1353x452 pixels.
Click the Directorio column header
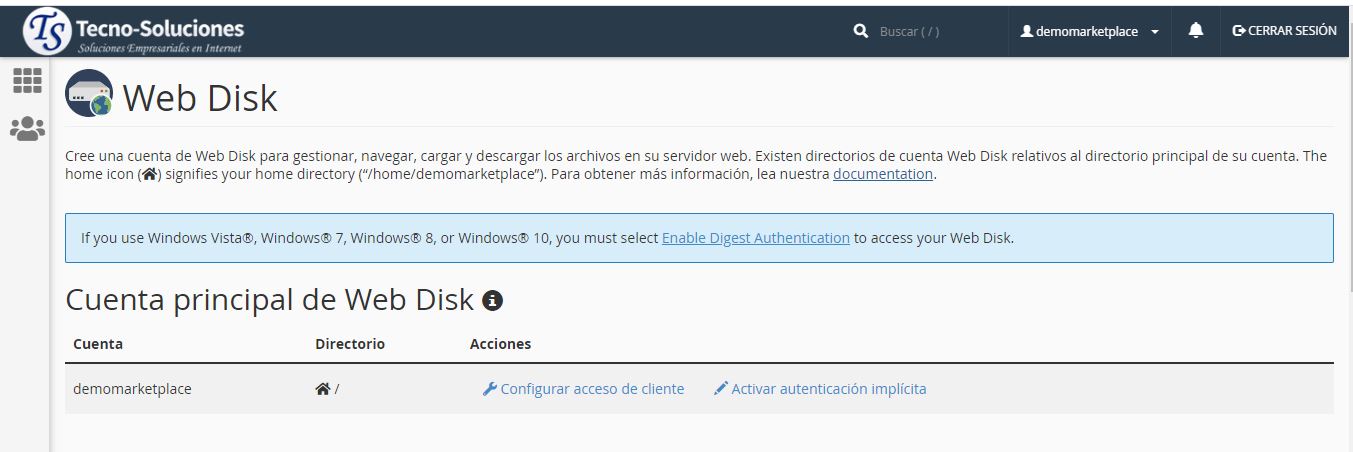[349, 344]
